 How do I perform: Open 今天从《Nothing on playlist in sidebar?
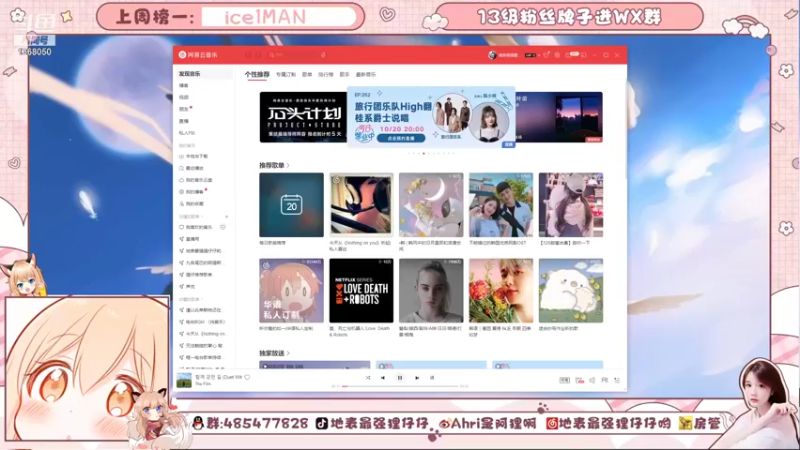[x=204, y=334]
